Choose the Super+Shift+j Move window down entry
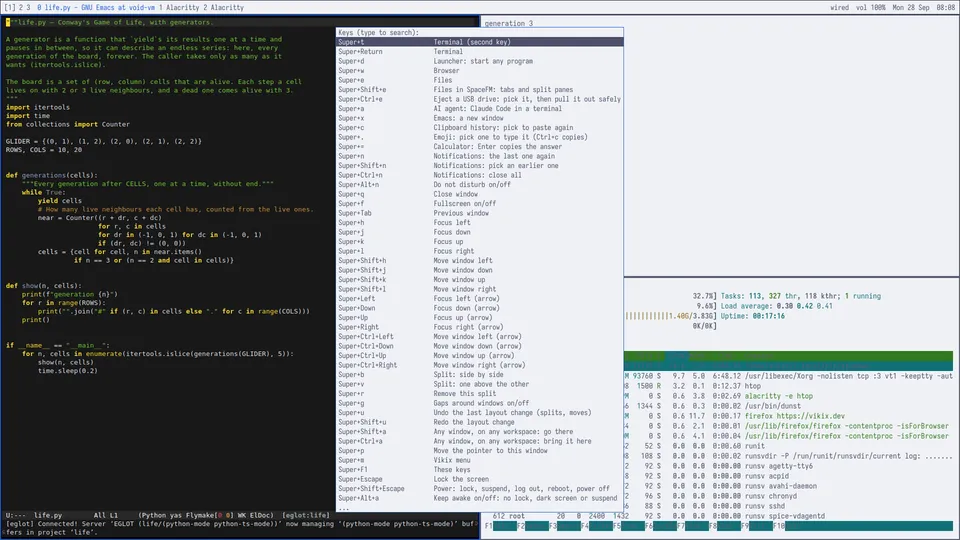Screen dimensions: 960x540 coord(480,270)
